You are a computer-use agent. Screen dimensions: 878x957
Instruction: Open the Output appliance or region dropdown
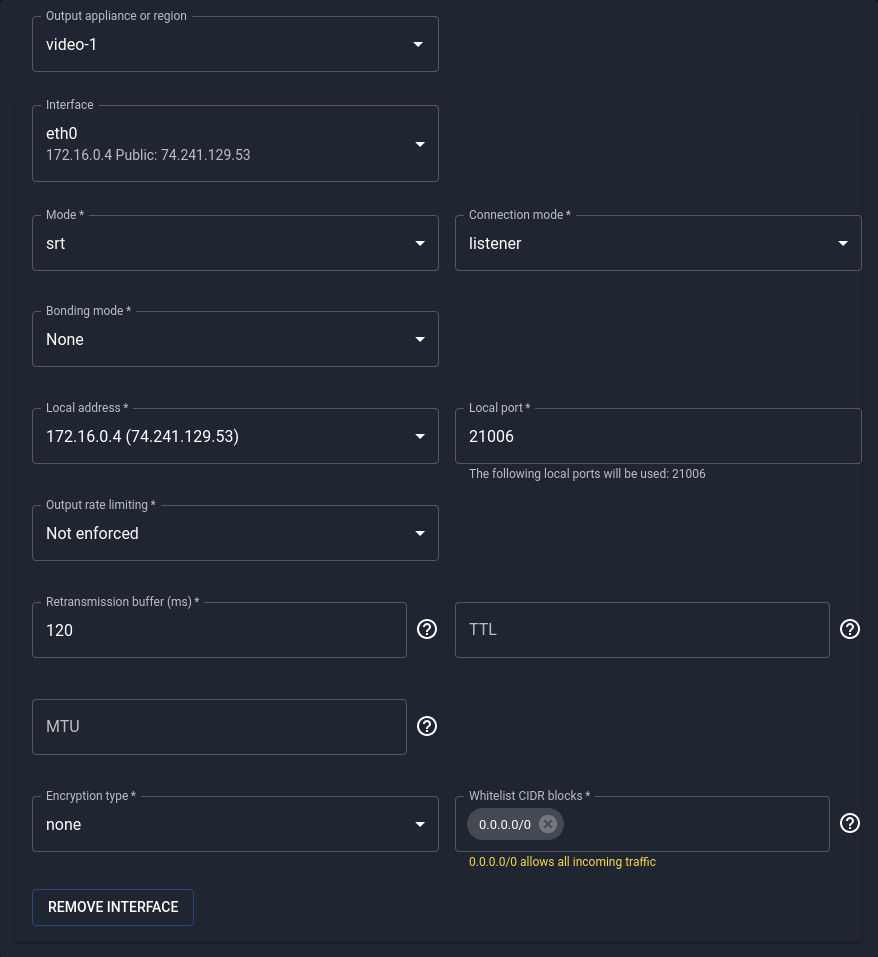[235, 44]
